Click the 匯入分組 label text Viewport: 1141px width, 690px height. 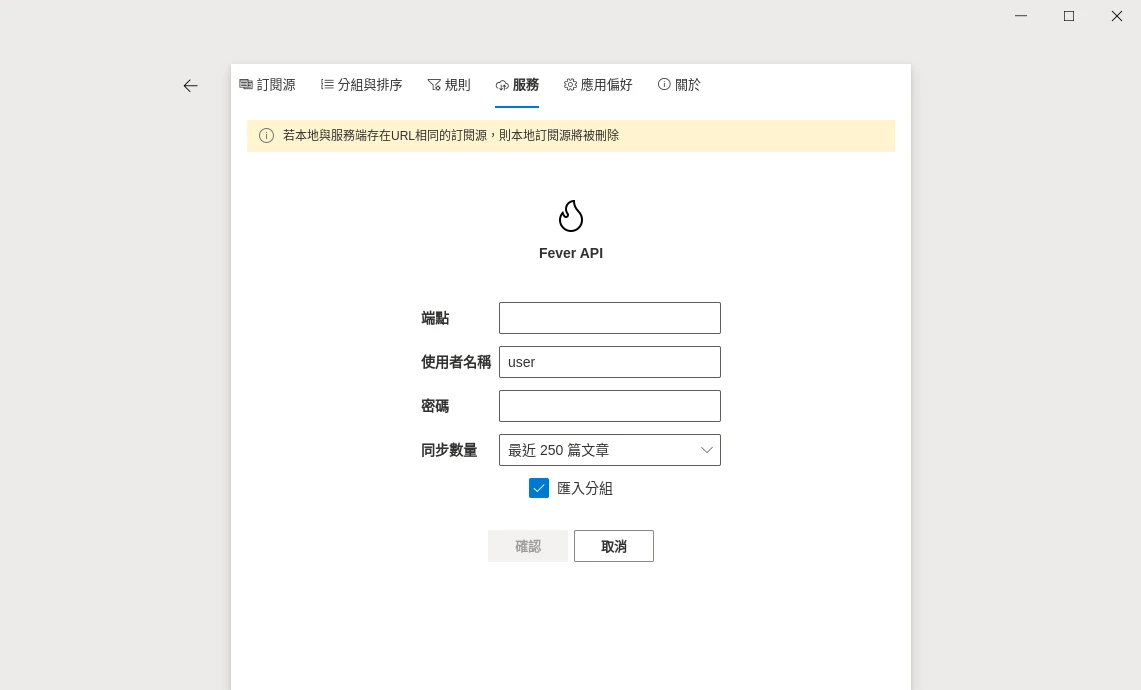tap(584, 488)
